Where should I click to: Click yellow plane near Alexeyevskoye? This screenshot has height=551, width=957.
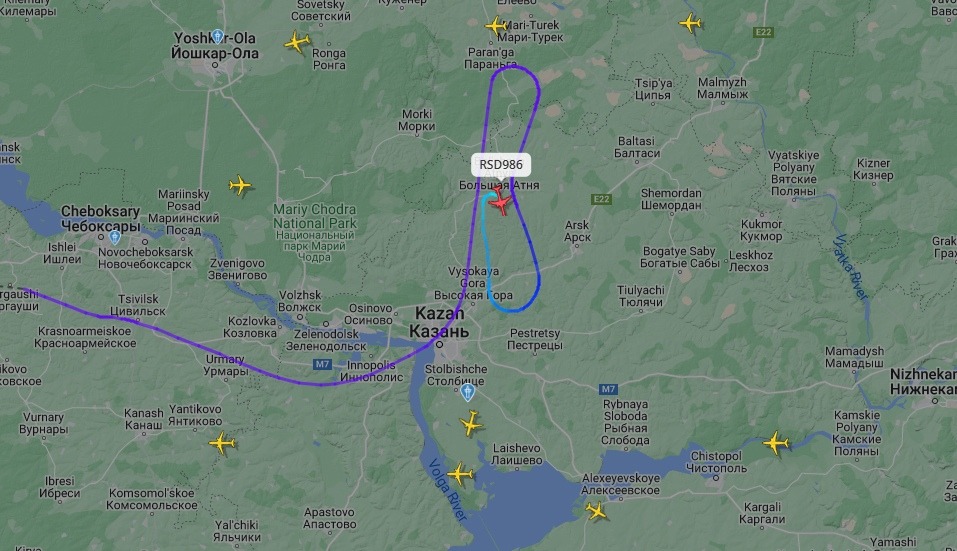(596, 510)
